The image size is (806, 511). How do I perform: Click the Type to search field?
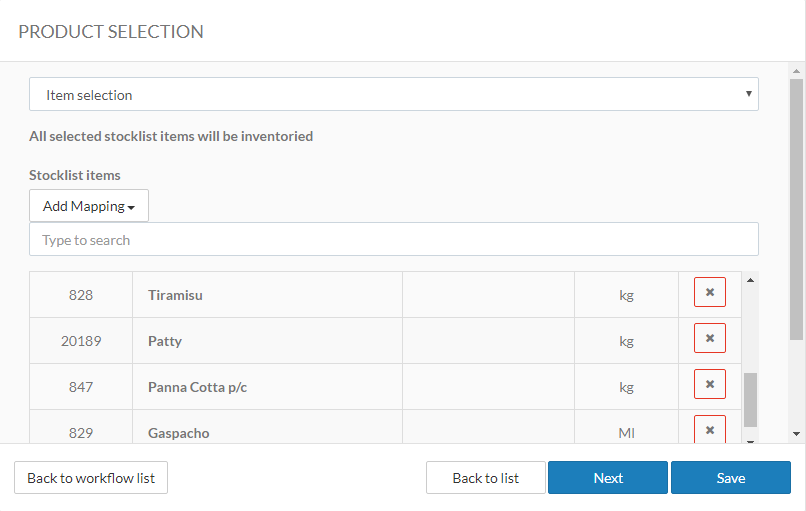(x=393, y=240)
